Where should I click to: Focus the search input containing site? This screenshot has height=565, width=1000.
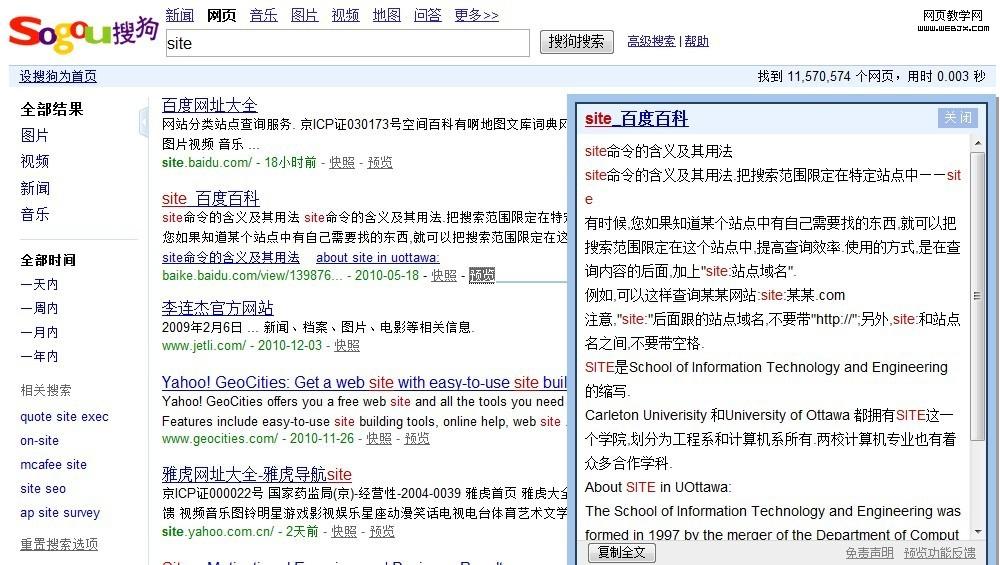[x=348, y=43]
